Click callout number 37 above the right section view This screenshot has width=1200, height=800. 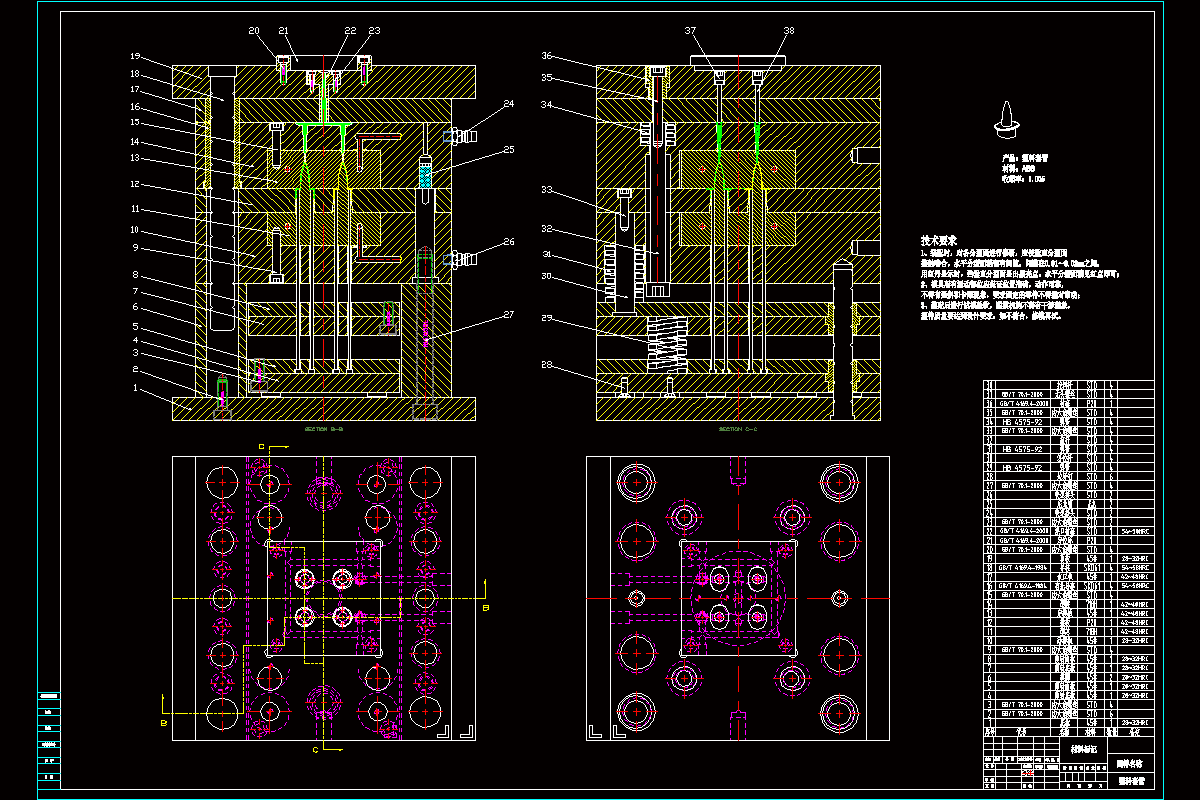[x=690, y=31]
